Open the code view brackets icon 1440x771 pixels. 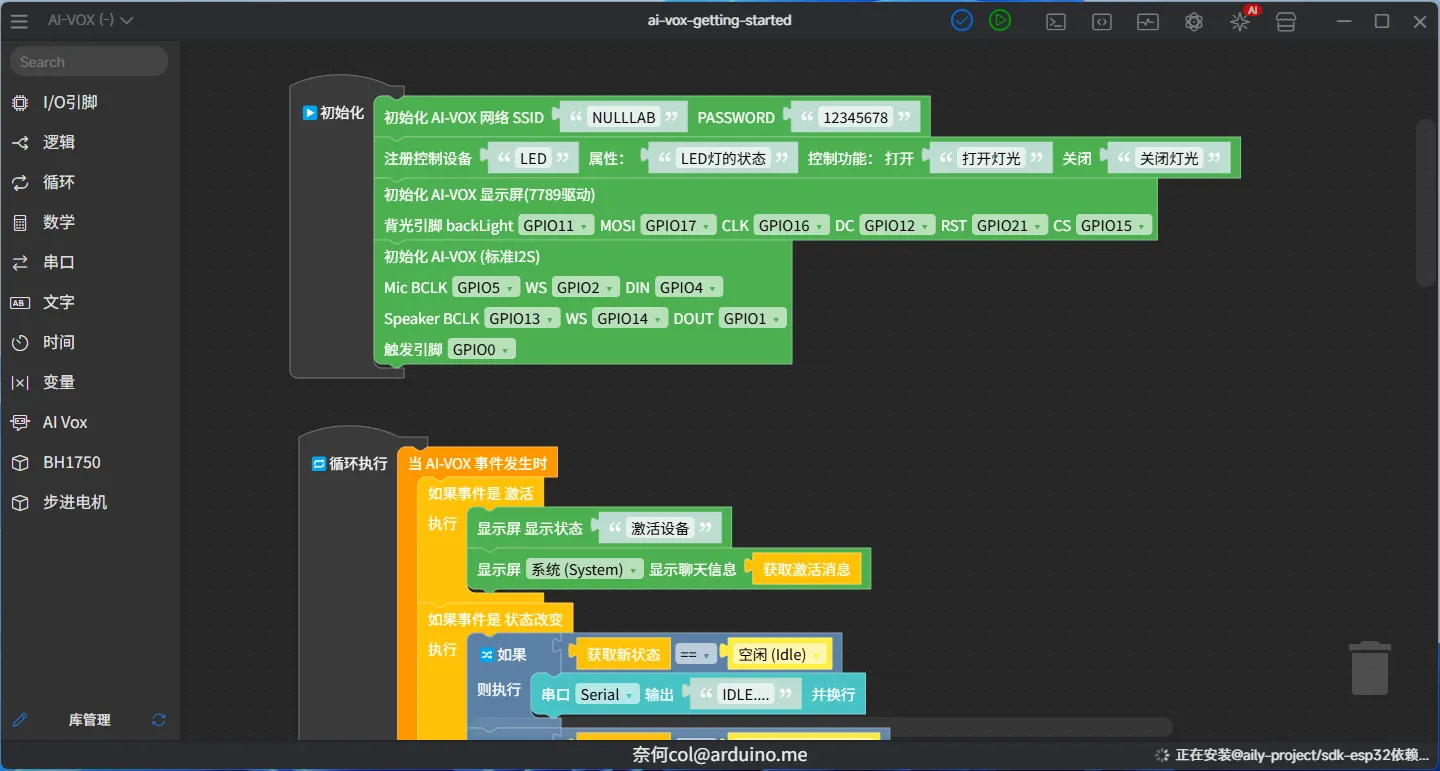pos(1101,21)
